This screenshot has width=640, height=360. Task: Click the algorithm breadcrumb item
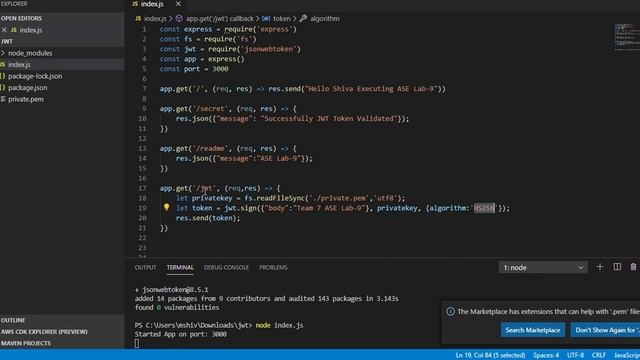324,19
